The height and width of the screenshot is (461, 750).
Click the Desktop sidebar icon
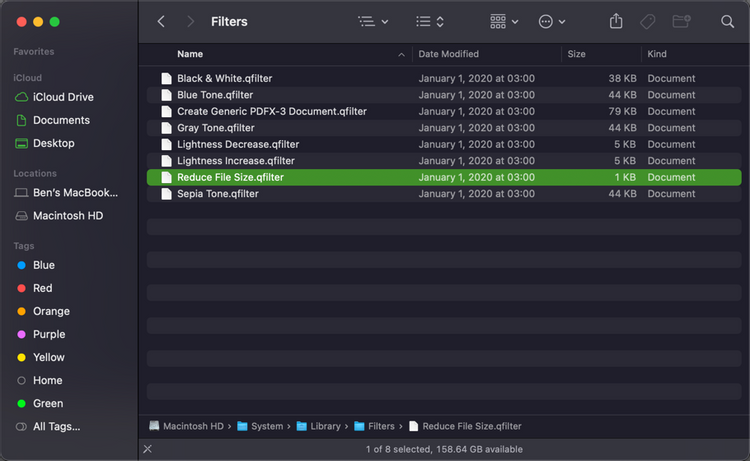22,143
